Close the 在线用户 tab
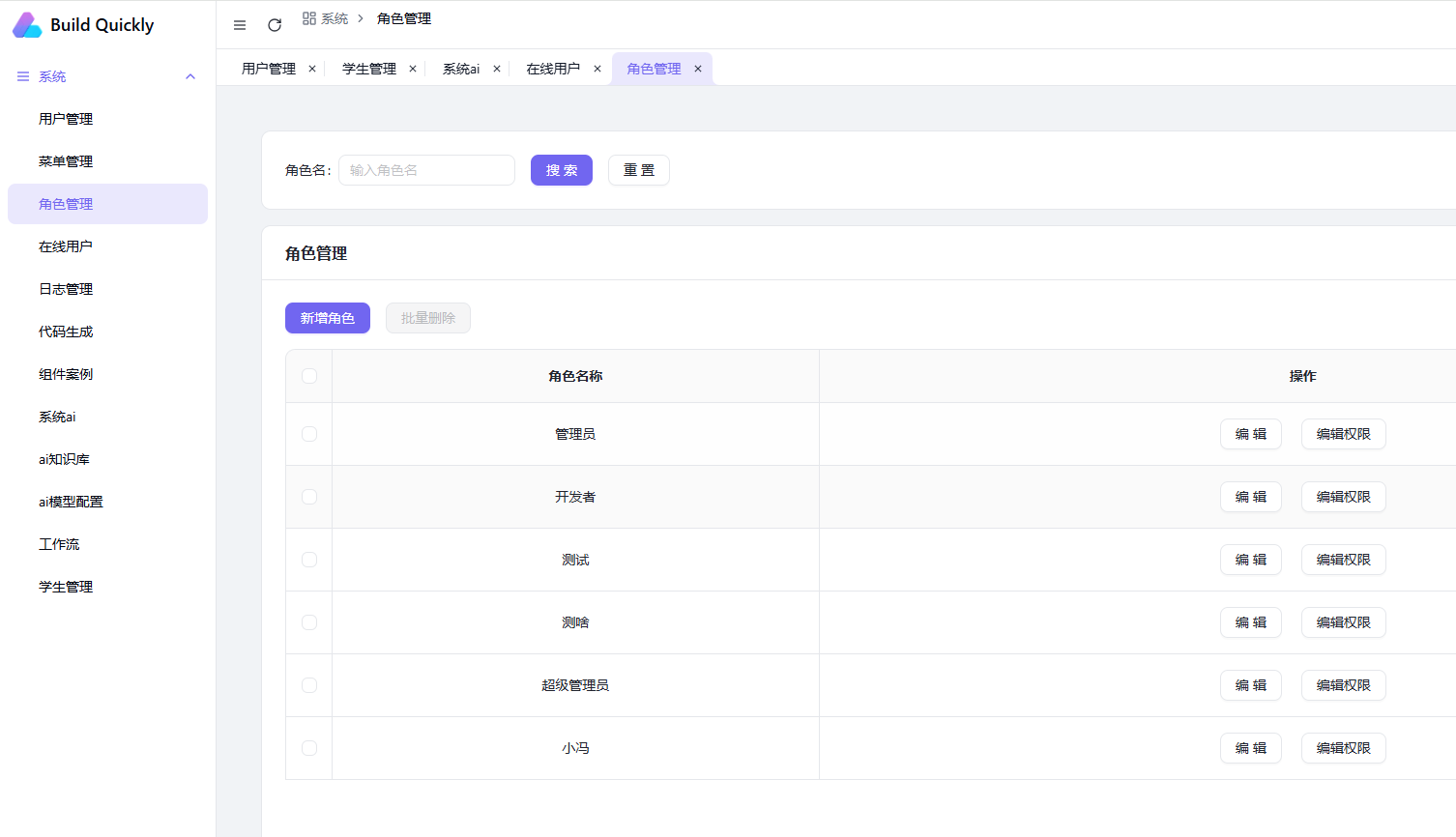The image size is (1456, 837). pyautogui.click(x=597, y=69)
